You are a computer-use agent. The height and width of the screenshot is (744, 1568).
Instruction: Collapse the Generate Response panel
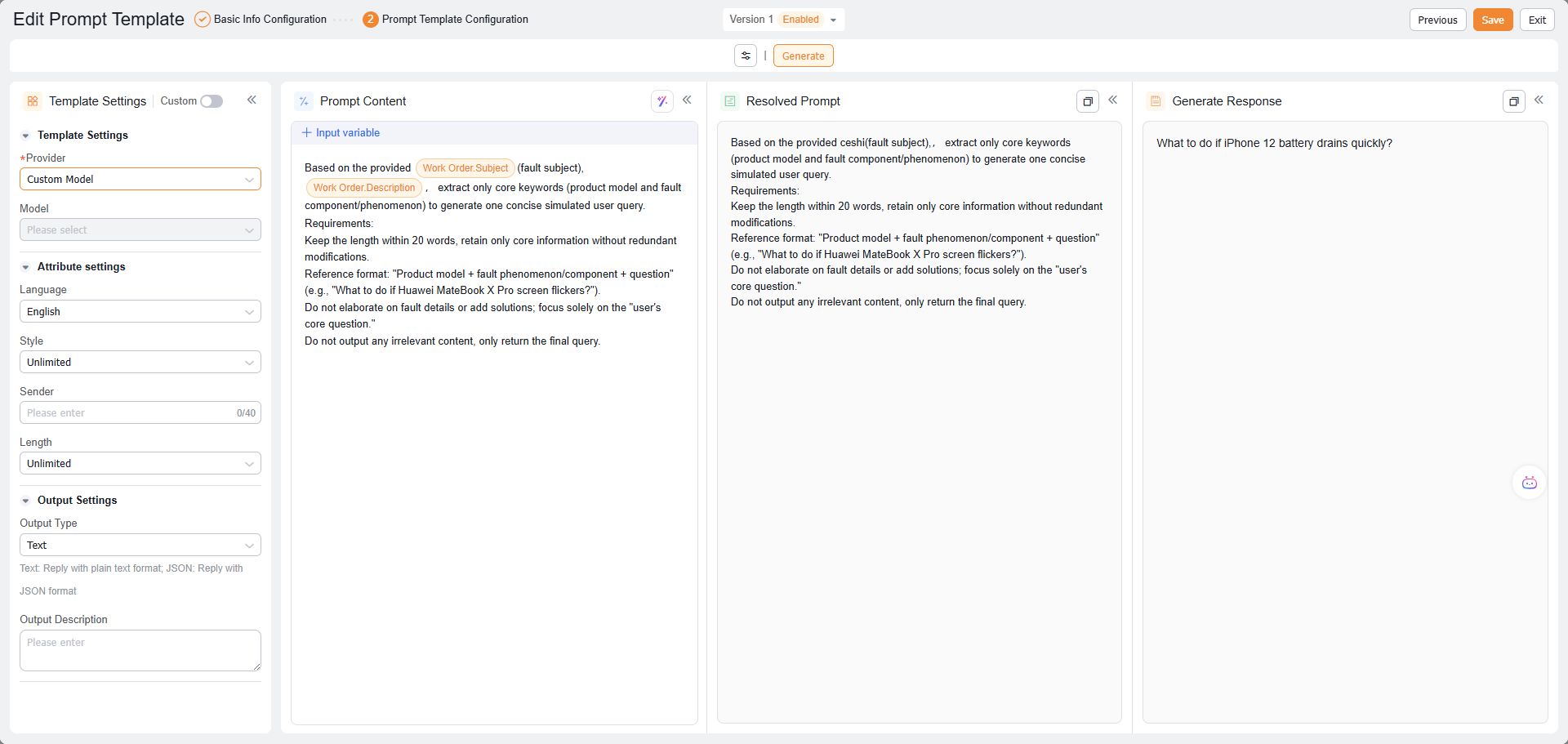pos(1539,100)
